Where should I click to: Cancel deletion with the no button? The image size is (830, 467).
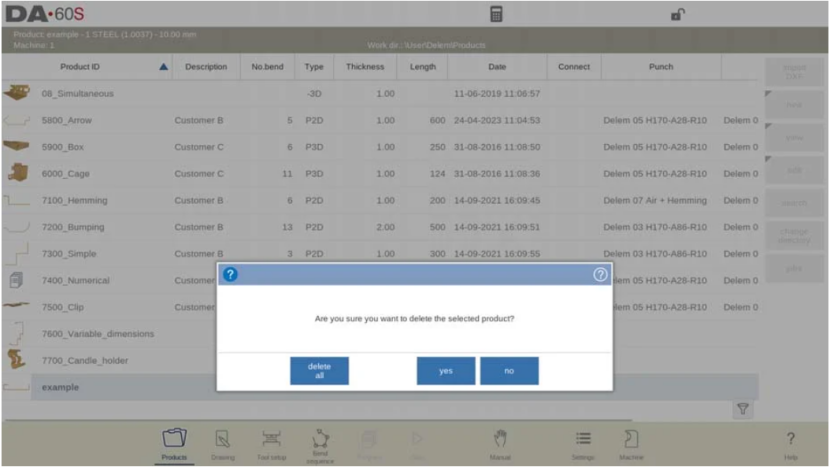(509, 371)
